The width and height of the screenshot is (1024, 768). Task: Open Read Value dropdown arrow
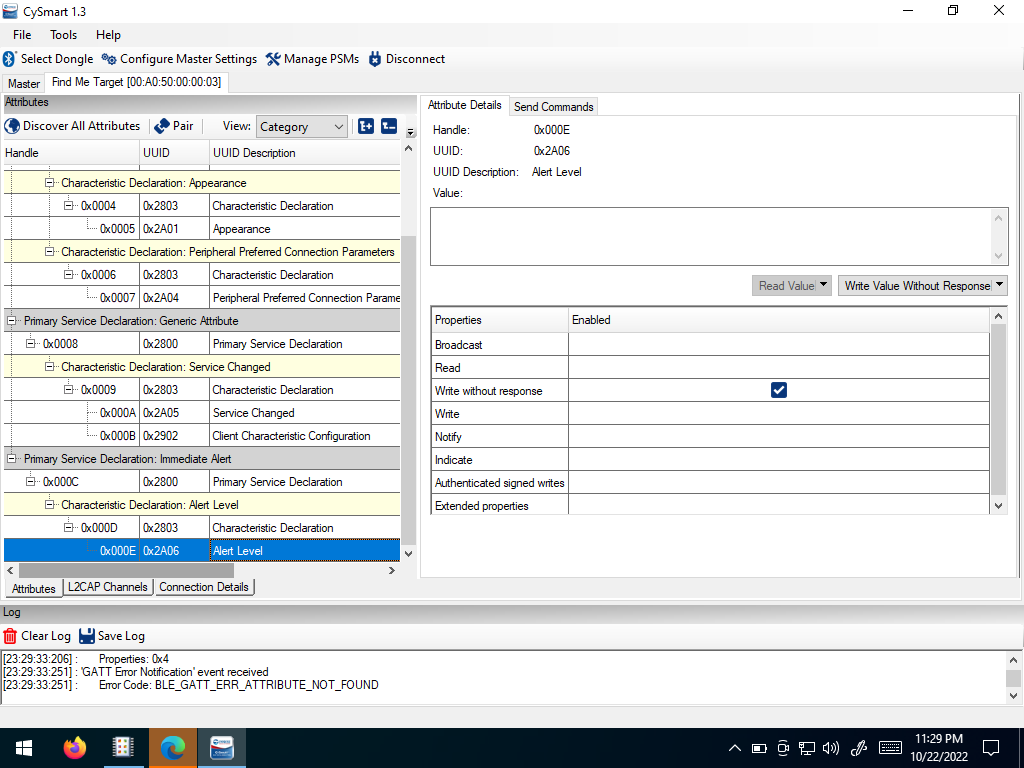click(x=824, y=285)
